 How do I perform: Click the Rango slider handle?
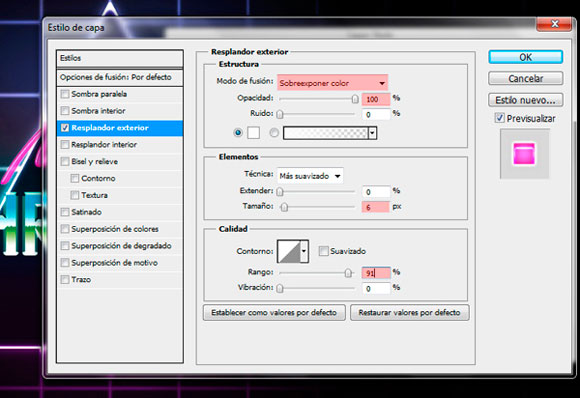click(348, 273)
